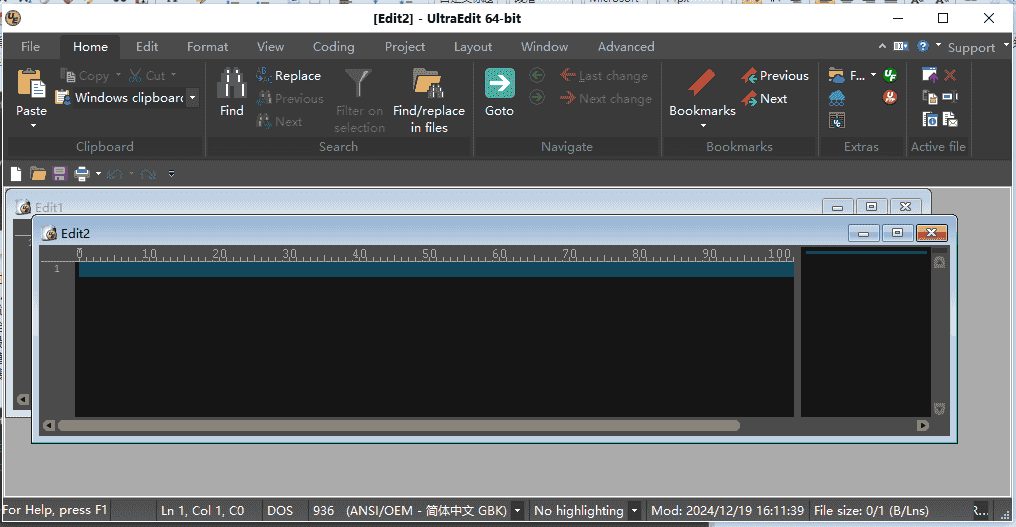Click the horizontal scrollbar in Edit2

tap(400, 426)
